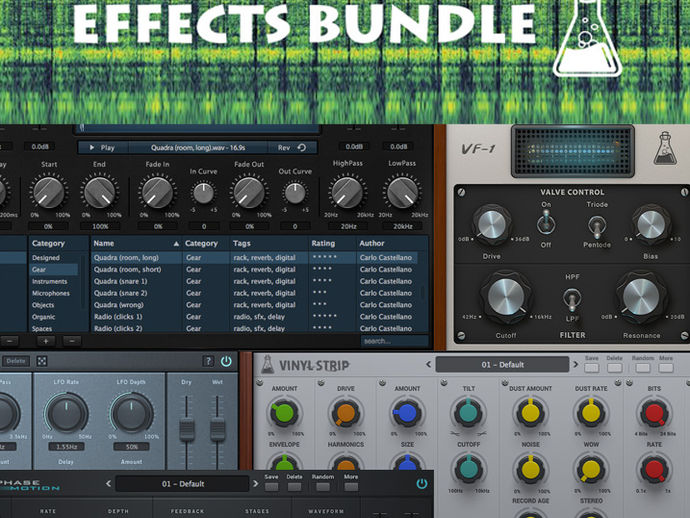The height and width of the screenshot is (518, 690).
Task: Go to next preset in Phase Motion
Action: [256, 484]
